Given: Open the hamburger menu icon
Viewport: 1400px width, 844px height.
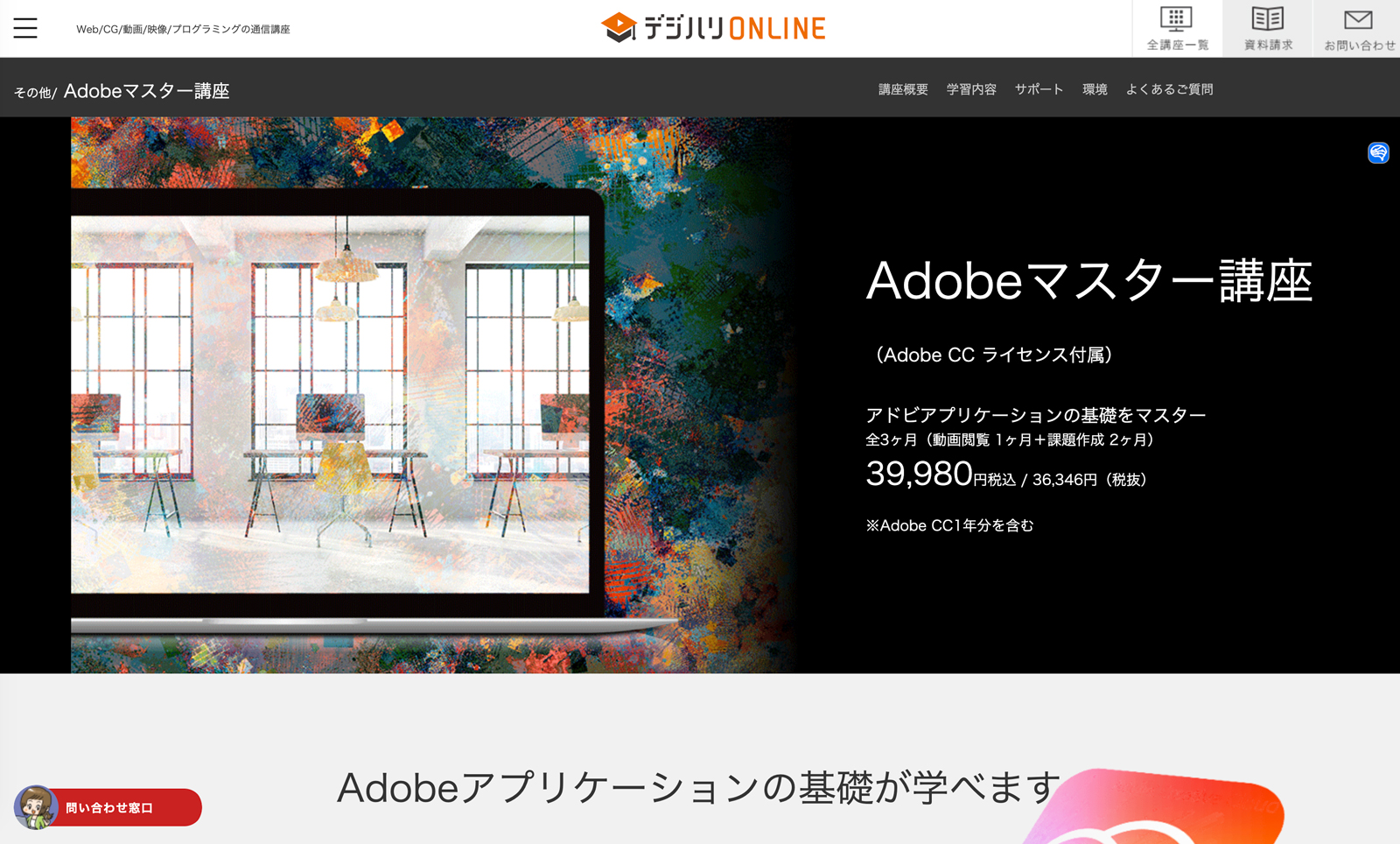Looking at the screenshot, I should coord(25,28).
